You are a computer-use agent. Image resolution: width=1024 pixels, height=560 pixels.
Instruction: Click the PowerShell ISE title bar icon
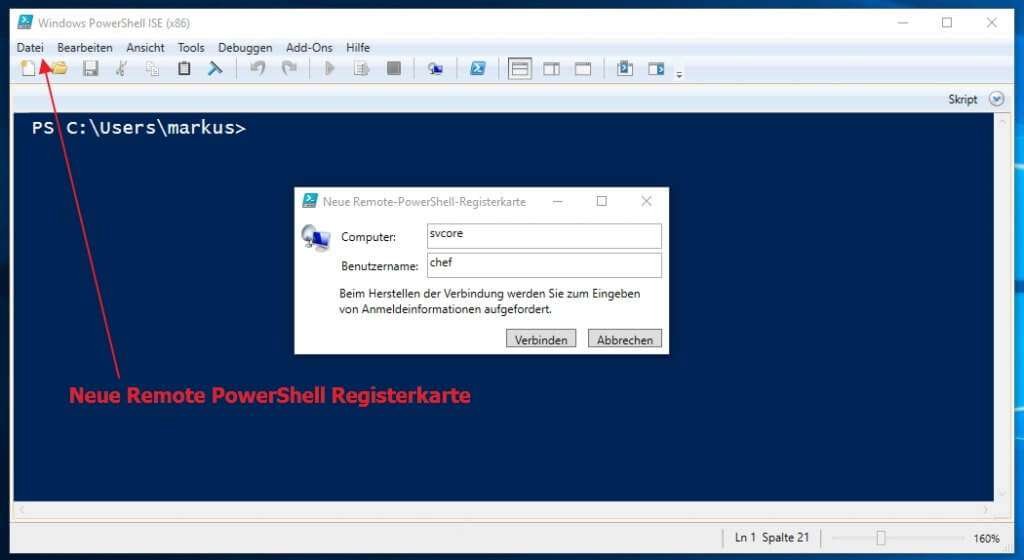[x=25, y=22]
